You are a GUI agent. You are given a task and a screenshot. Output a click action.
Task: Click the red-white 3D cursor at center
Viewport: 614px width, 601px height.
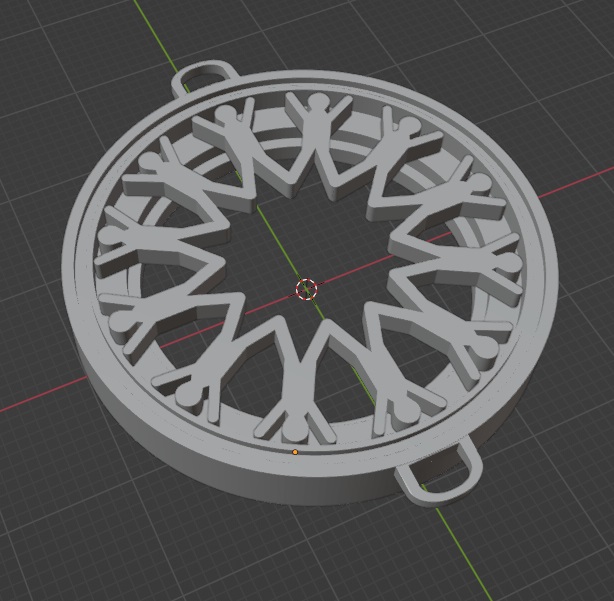(x=306, y=289)
